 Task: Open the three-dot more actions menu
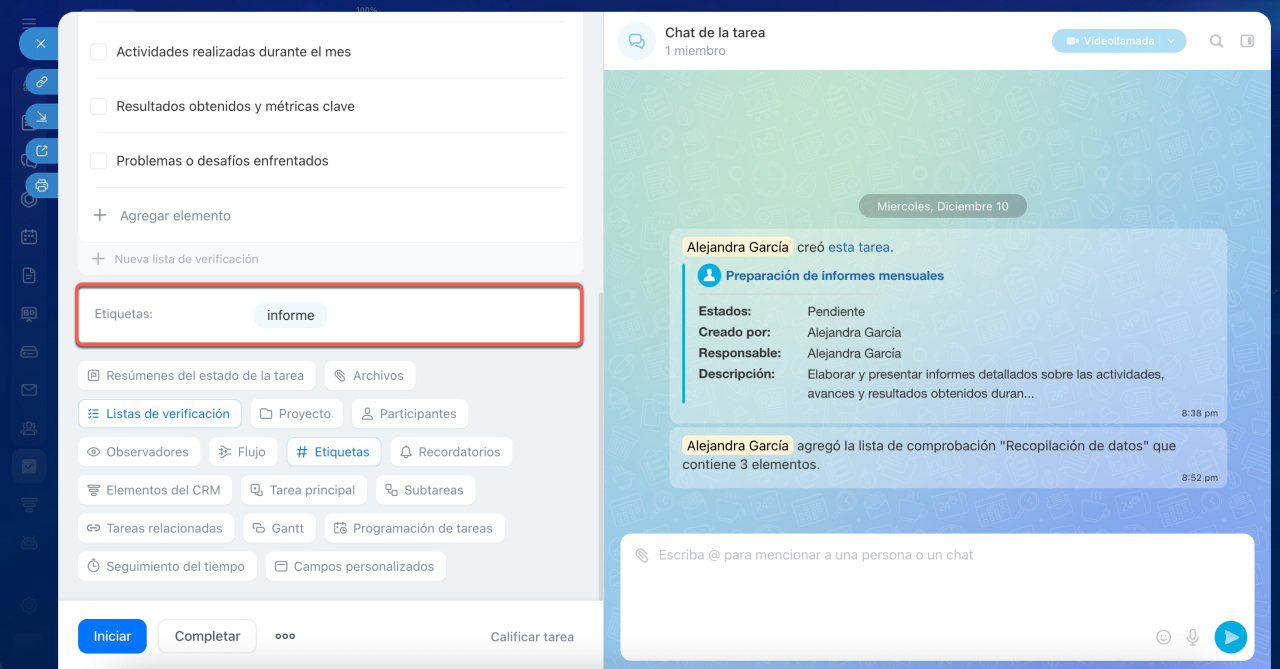pyautogui.click(x=285, y=636)
